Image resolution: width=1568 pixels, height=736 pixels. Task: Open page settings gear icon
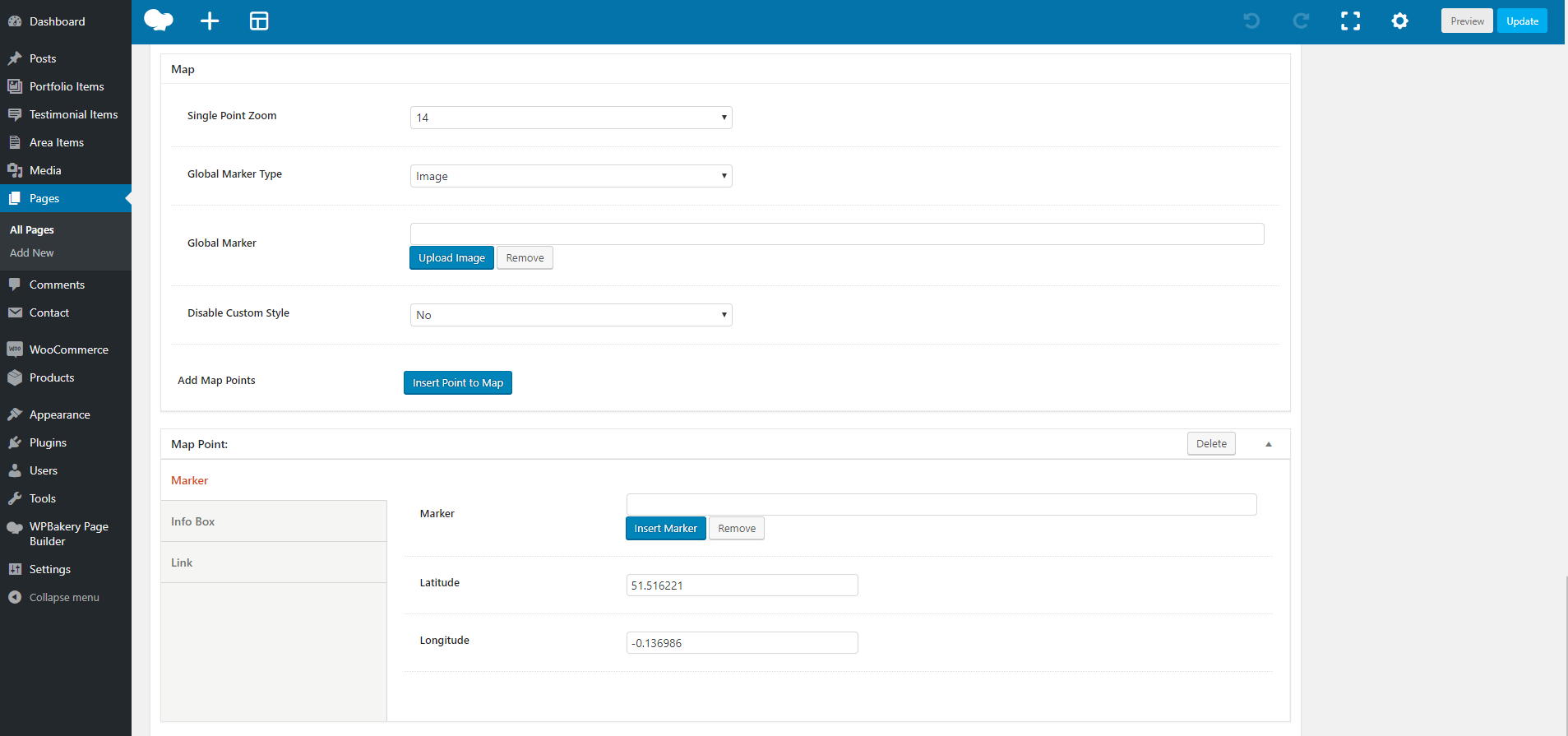click(x=1399, y=21)
